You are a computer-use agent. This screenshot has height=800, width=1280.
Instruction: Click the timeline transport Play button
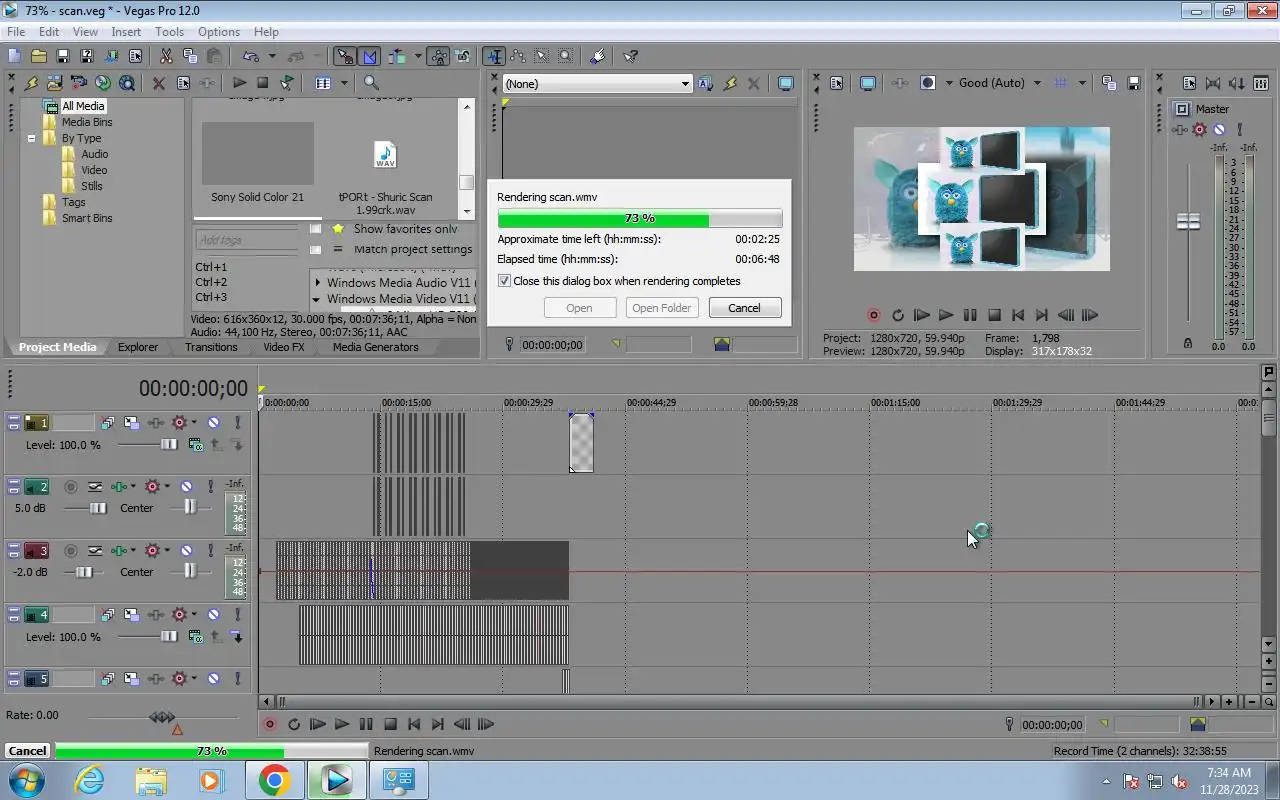click(x=341, y=724)
